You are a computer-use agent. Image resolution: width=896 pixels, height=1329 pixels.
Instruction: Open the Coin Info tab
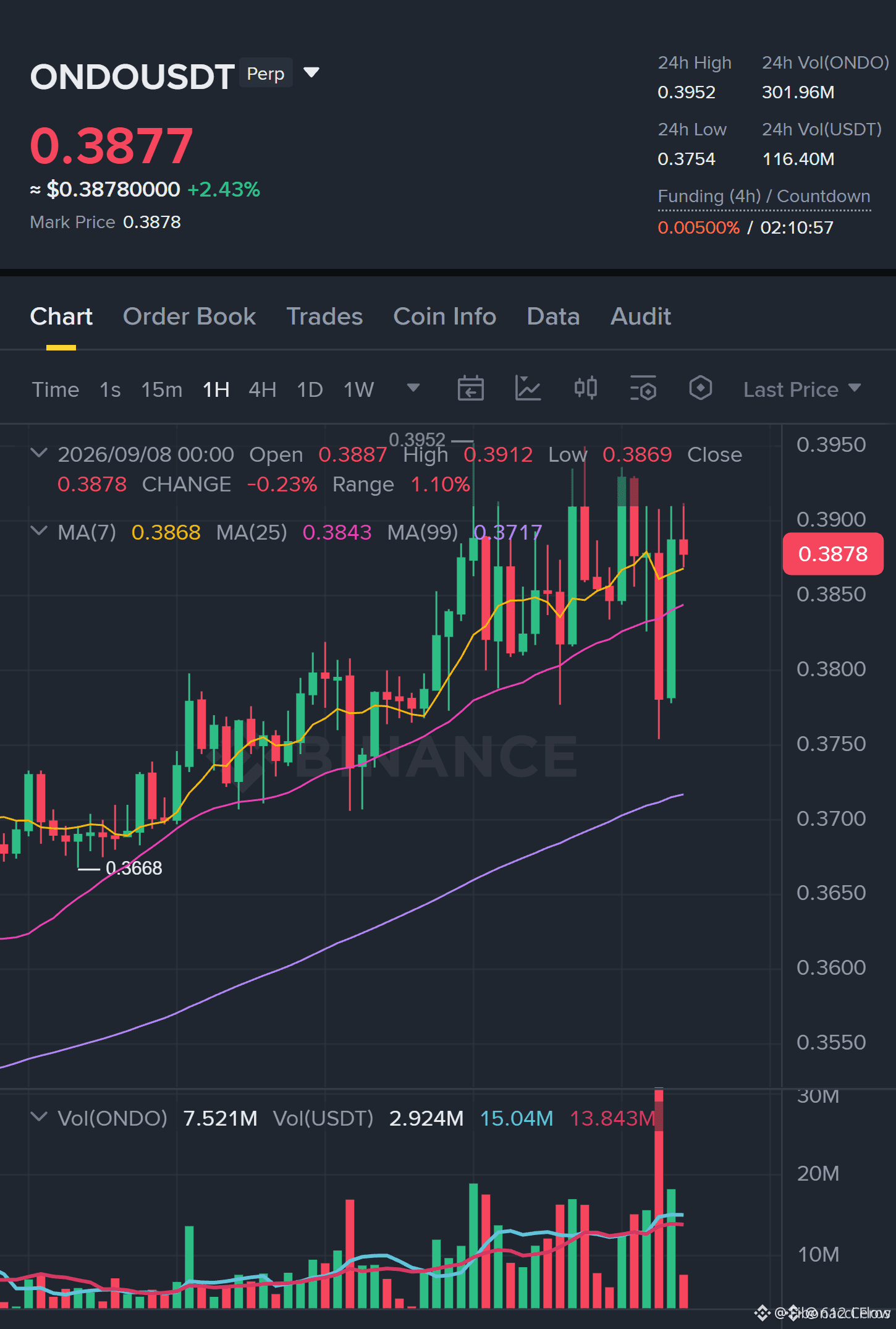click(445, 316)
